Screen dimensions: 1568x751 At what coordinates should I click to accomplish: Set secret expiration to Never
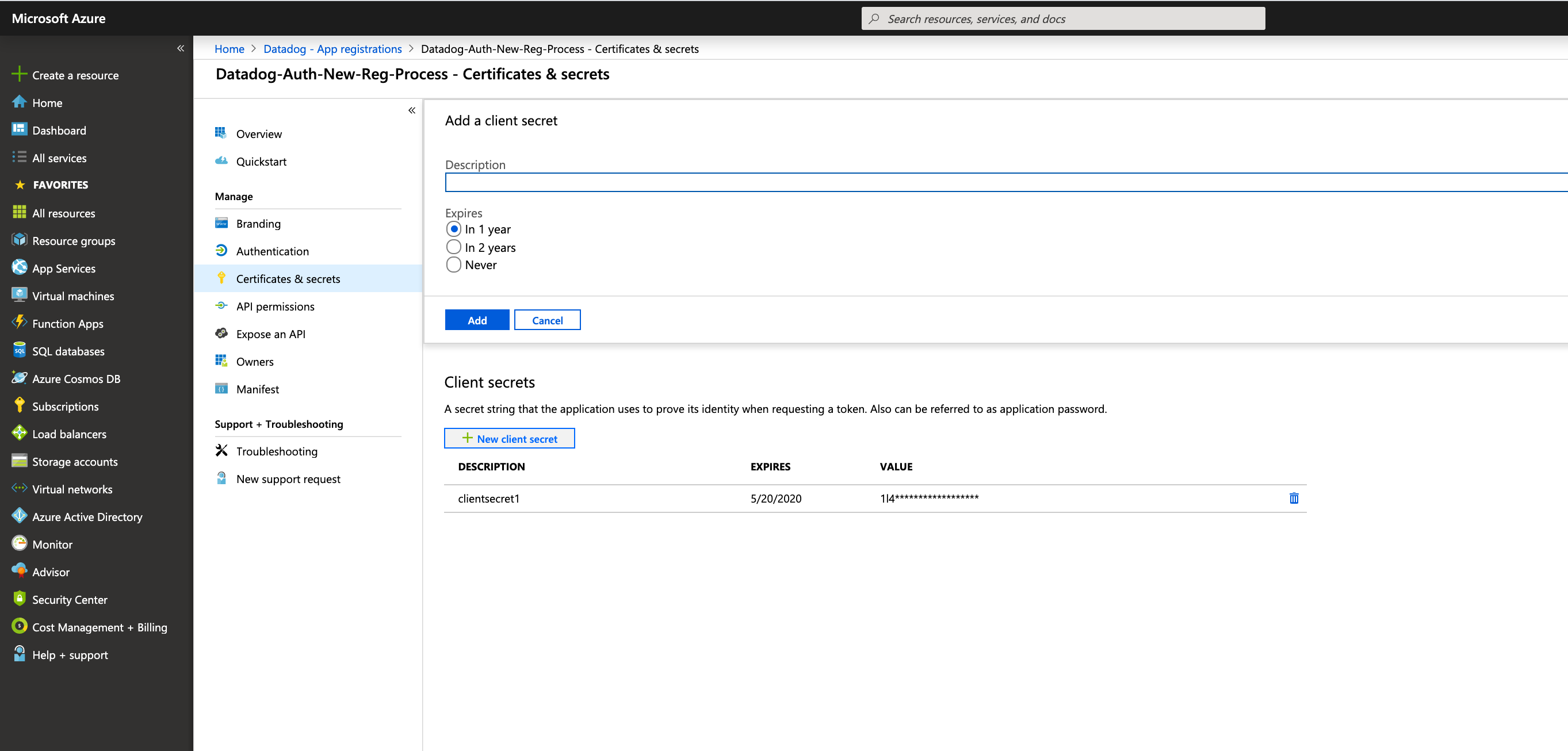453,264
